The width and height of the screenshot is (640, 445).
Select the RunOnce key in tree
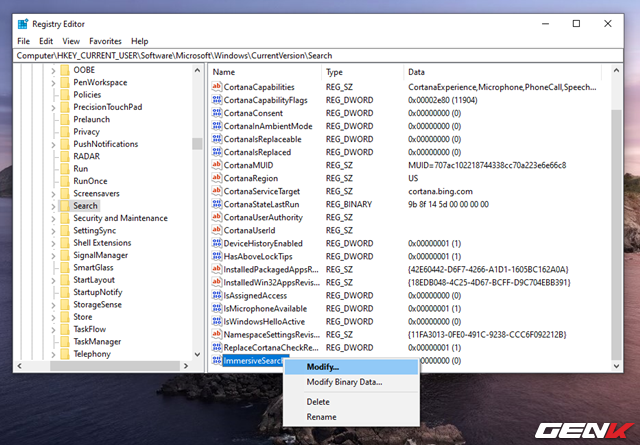90,181
